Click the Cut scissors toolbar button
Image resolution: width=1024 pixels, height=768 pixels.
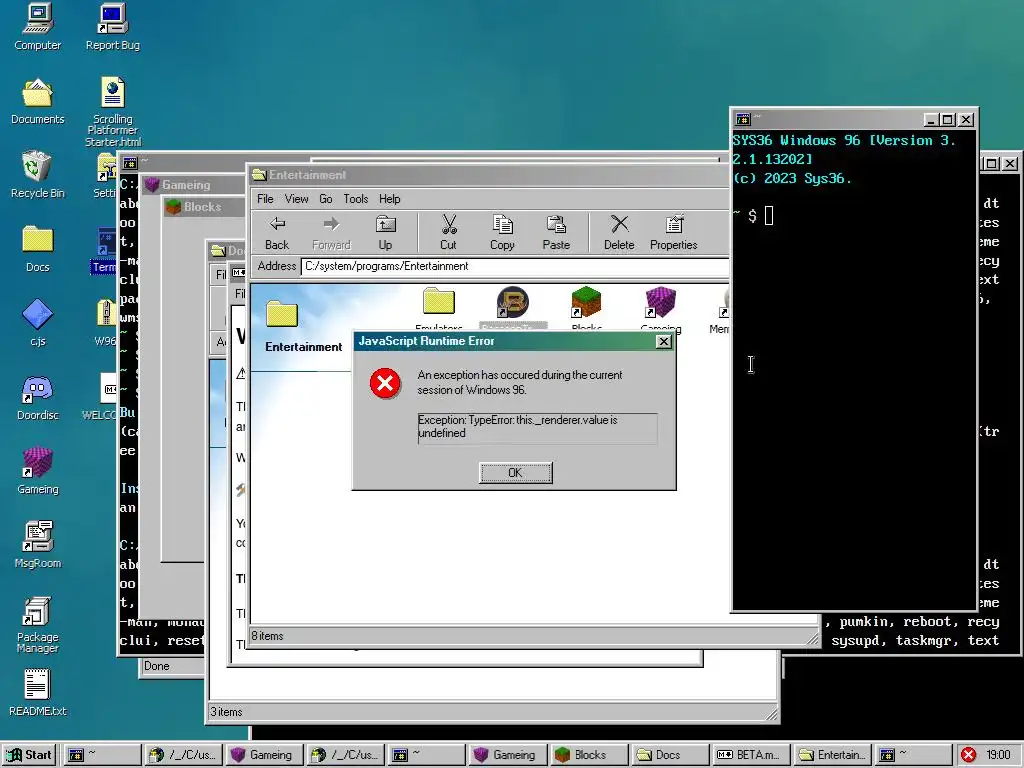448,233
